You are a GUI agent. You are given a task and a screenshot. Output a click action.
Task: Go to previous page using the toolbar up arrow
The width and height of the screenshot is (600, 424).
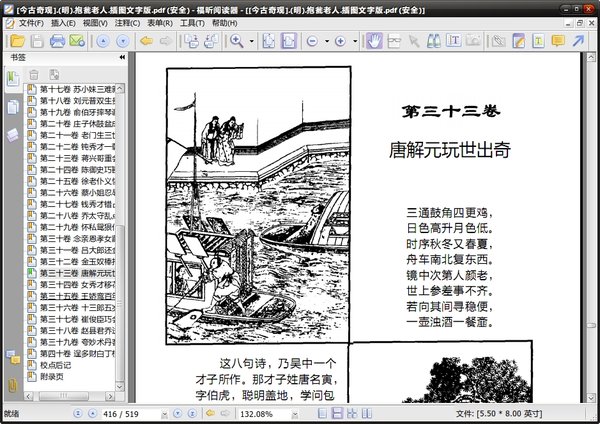coord(103,41)
